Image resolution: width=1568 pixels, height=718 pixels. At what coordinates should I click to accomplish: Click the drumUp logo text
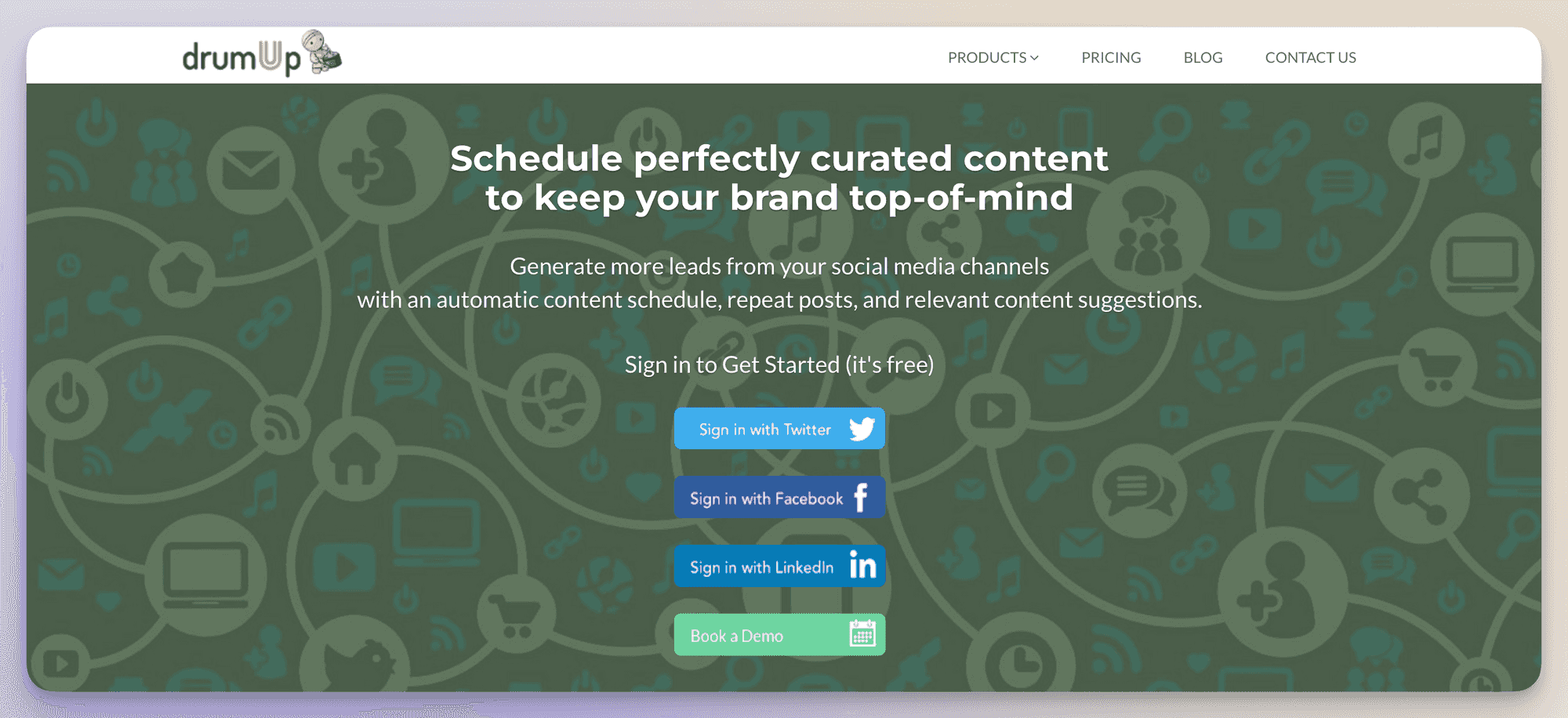[241, 59]
